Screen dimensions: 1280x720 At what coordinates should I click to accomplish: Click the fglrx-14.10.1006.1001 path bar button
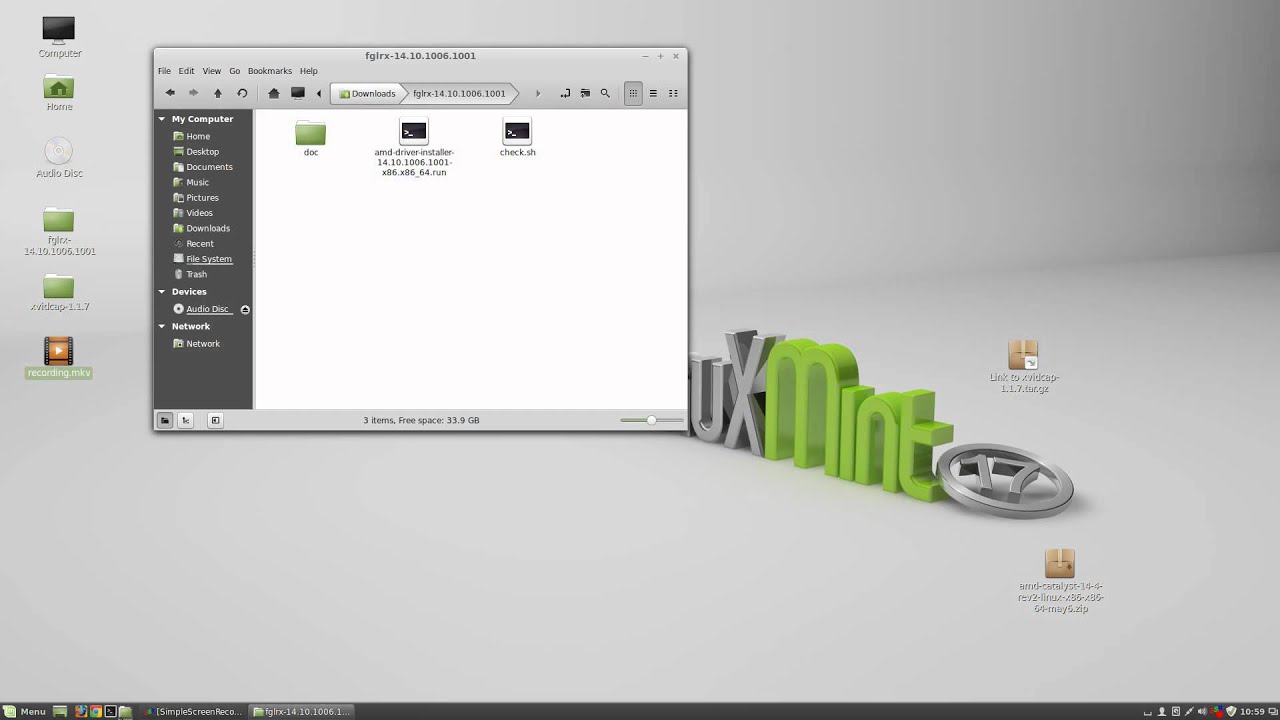click(x=460, y=93)
